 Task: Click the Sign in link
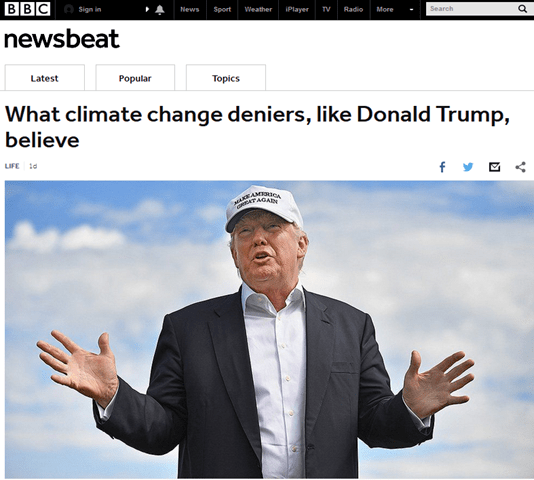coord(90,10)
